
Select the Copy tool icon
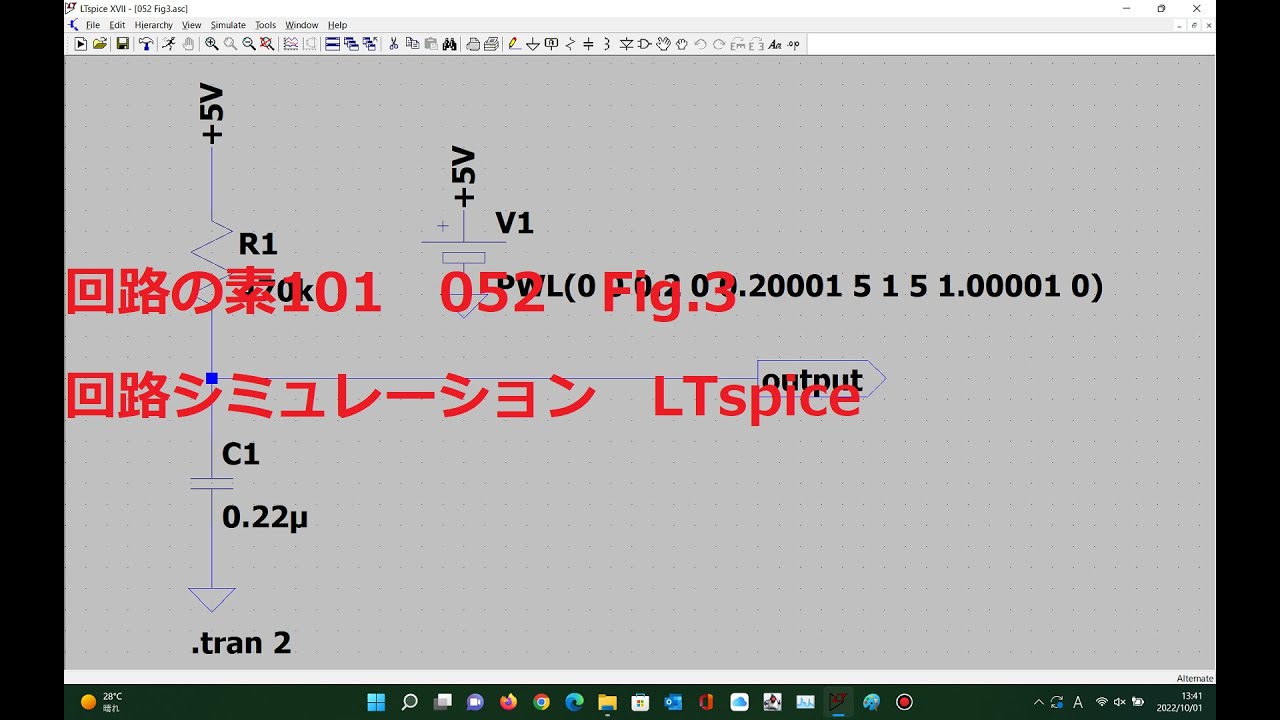pyautogui.click(x=412, y=44)
